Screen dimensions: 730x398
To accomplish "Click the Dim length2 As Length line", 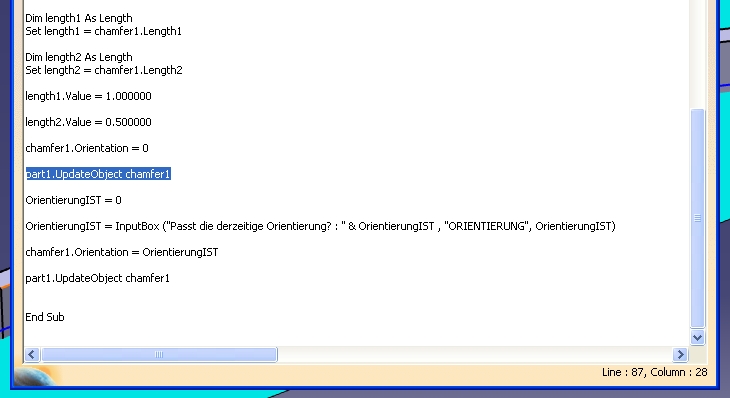I will [79, 57].
